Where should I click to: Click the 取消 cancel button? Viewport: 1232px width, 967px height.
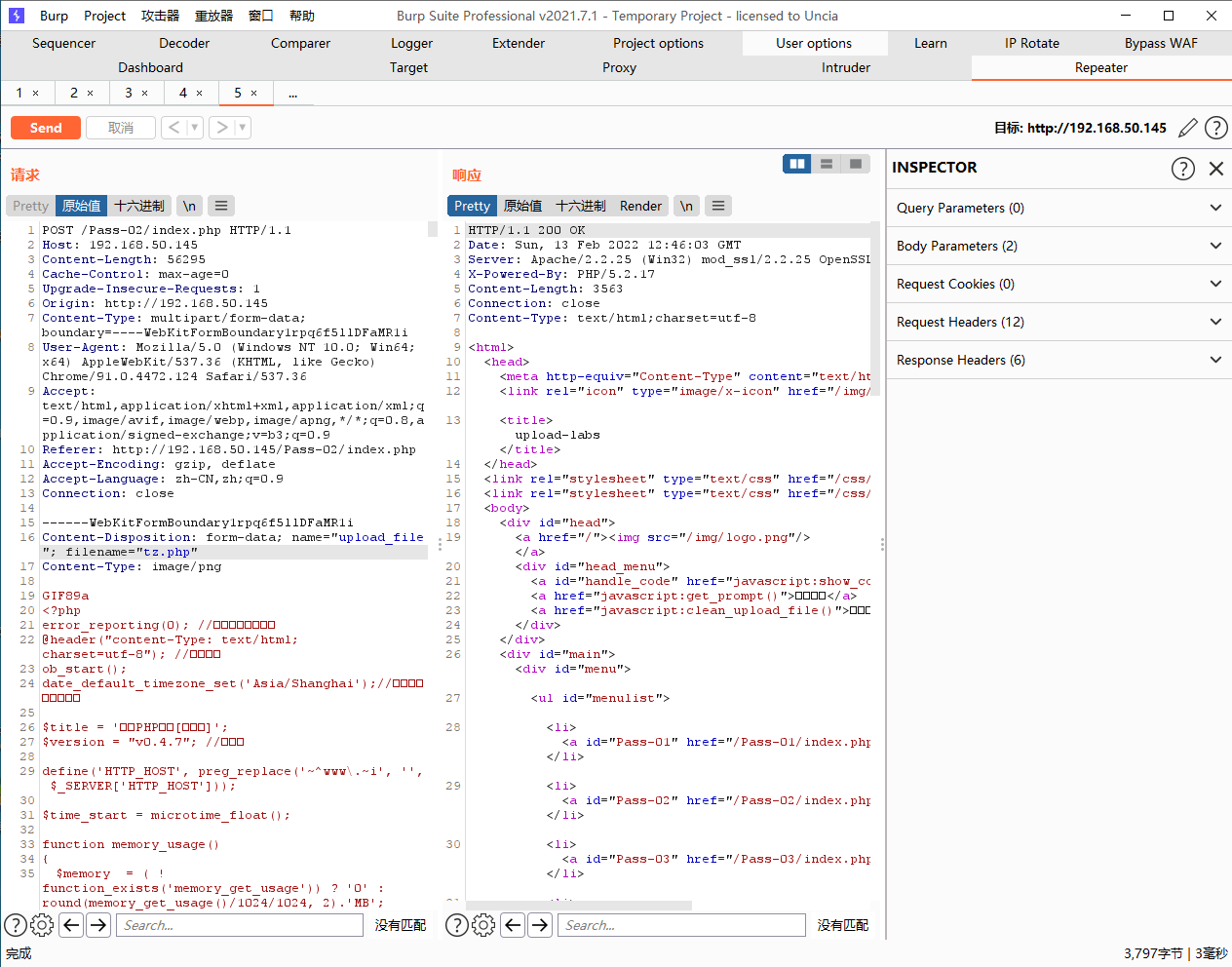121,128
